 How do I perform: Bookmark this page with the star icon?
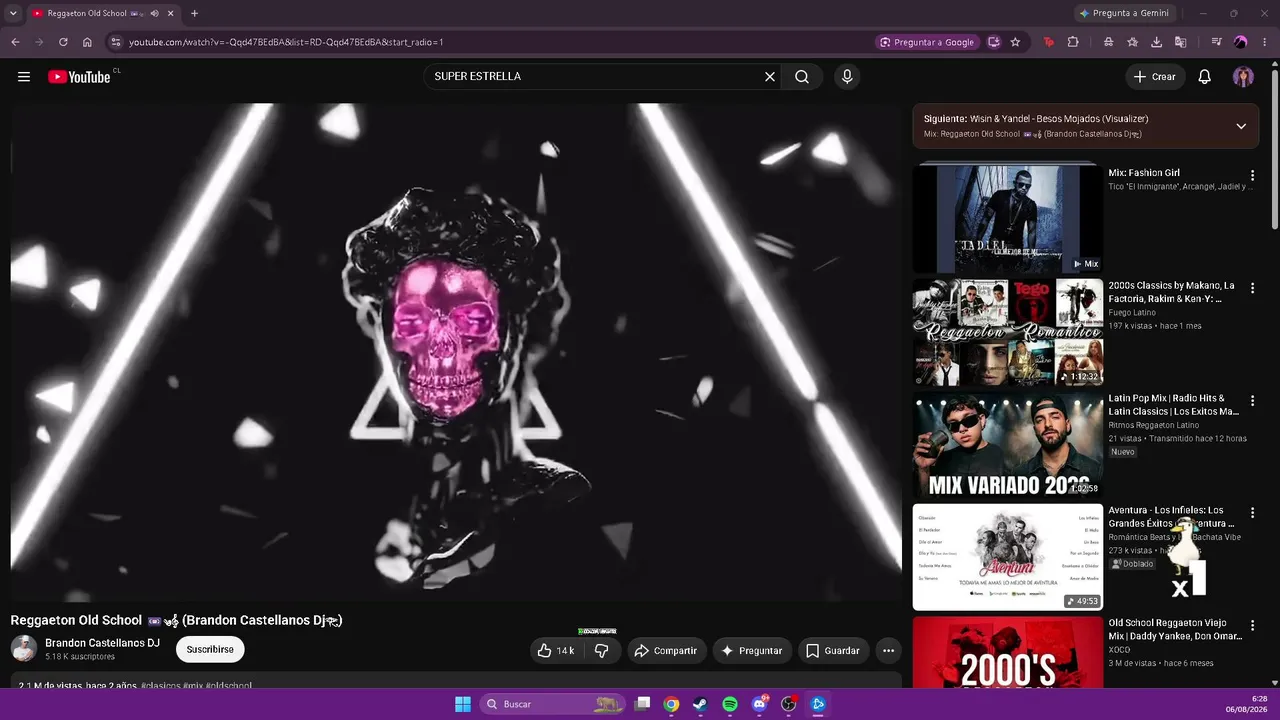(x=1015, y=42)
